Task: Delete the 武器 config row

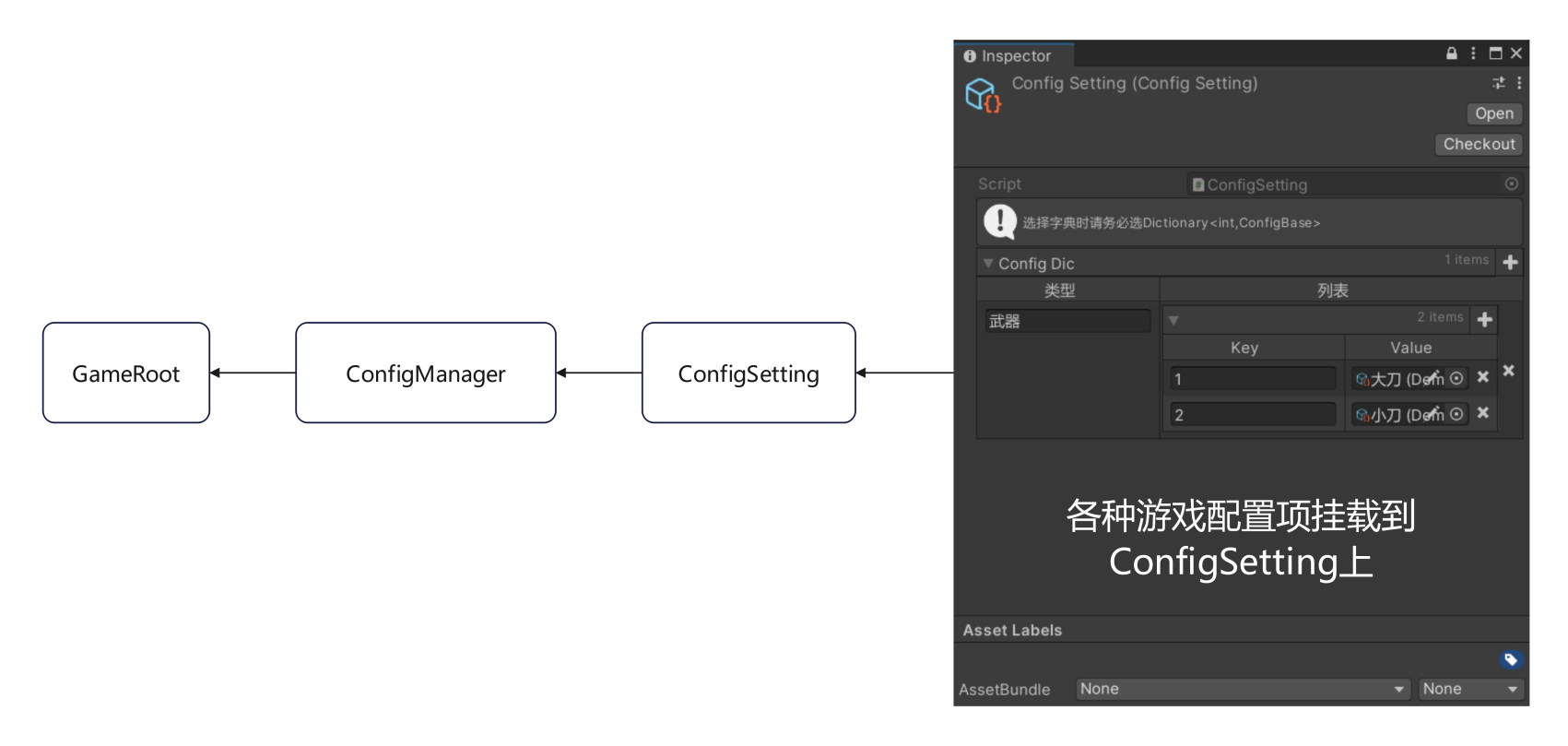Action: [x=1509, y=371]
